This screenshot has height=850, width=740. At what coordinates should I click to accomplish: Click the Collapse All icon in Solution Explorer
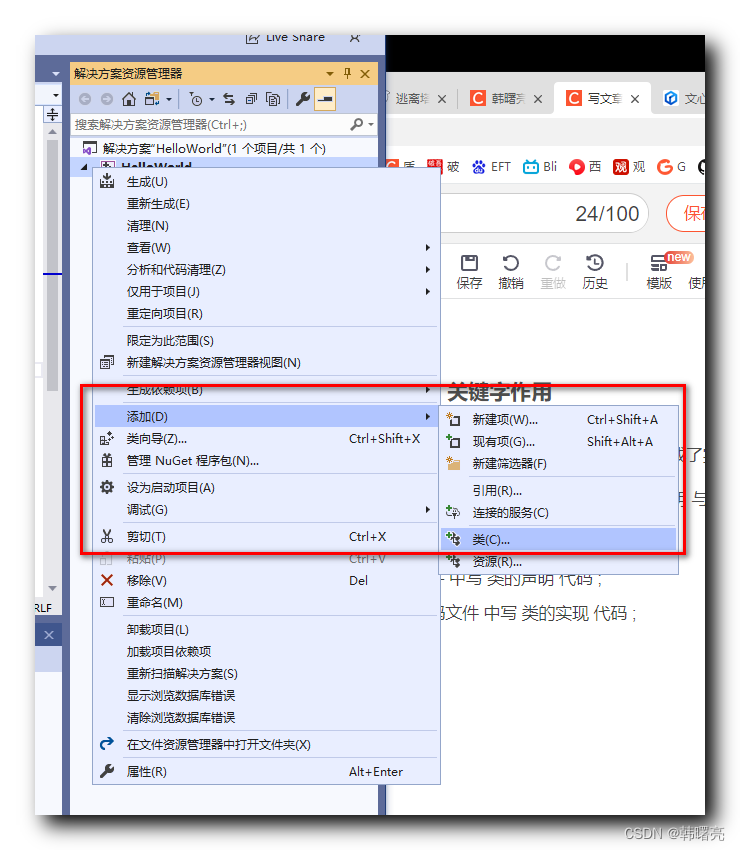252,99
